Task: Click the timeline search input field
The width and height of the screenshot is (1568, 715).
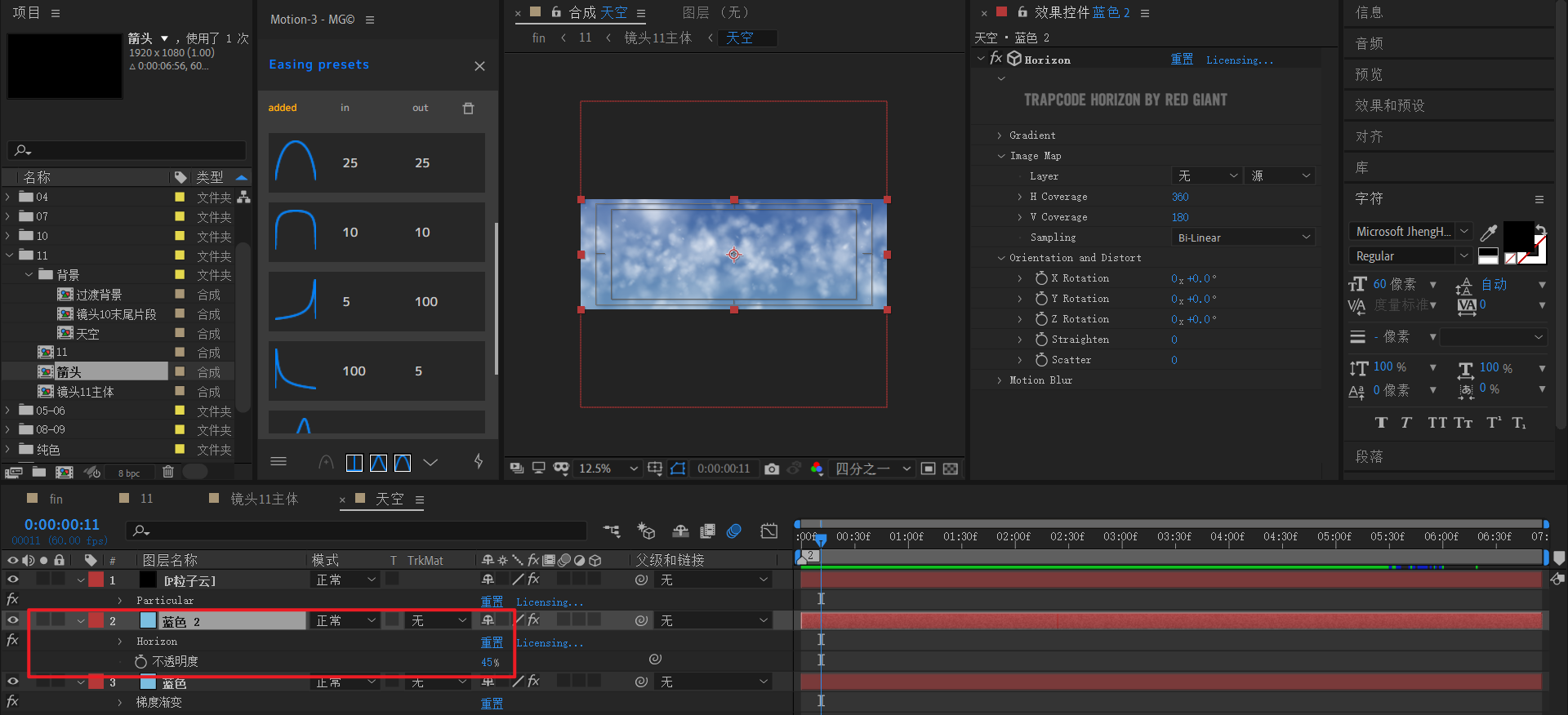Action: tap(358, 531)
